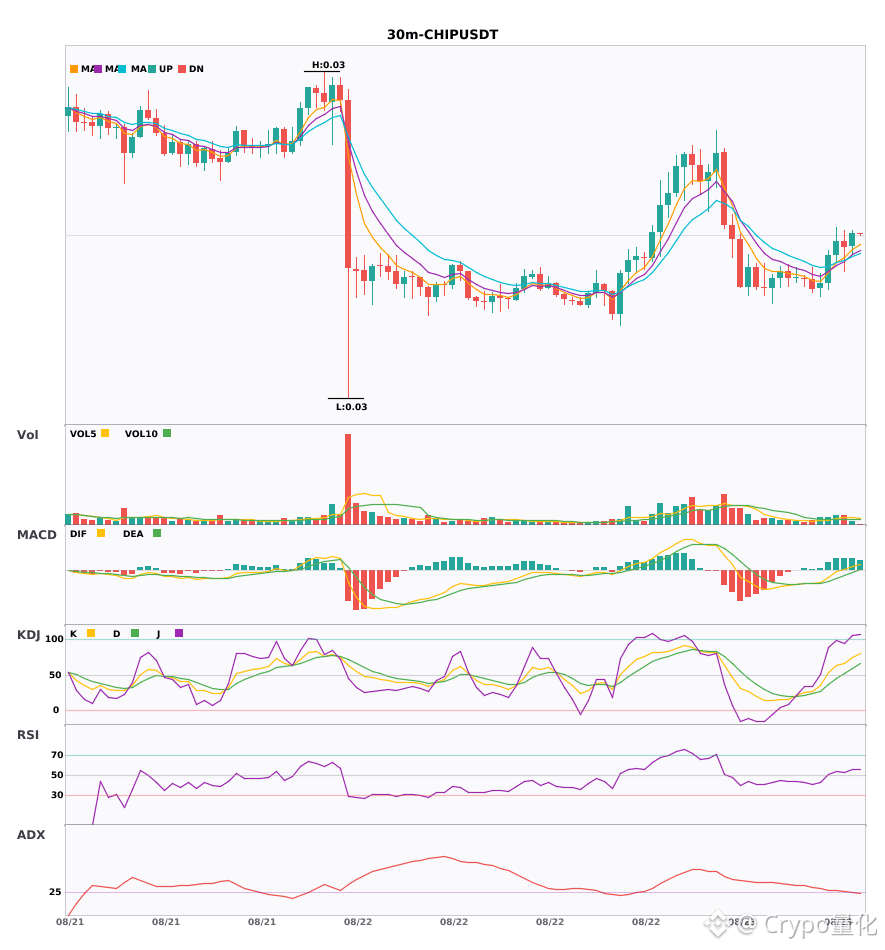Click the yellow VOL5 legend swatch
Viewport: 885px width, 950px height.
pyautogui.click(x=105, y=433)
